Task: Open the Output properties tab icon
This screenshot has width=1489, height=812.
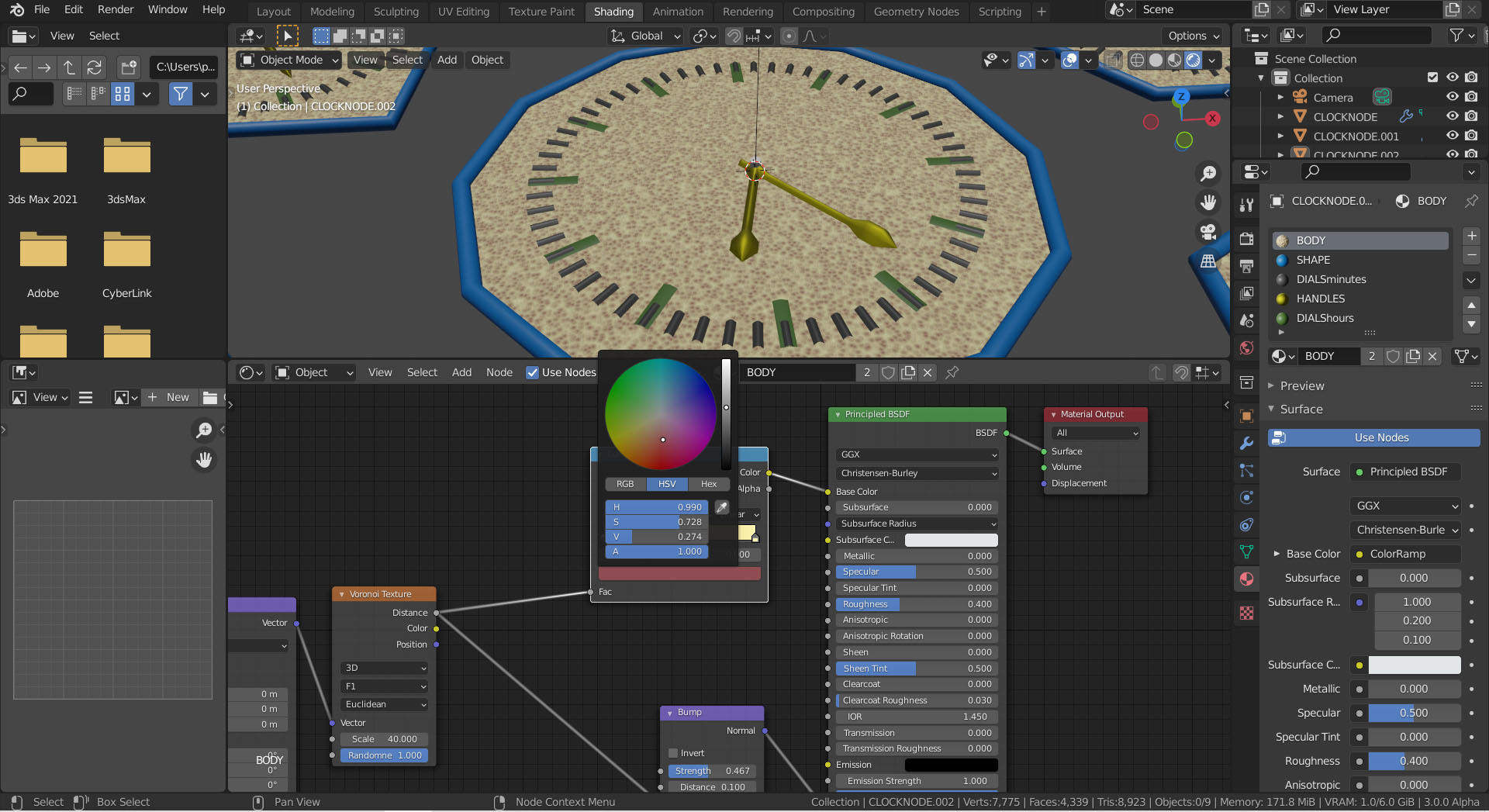Action: coord(1246,266)
